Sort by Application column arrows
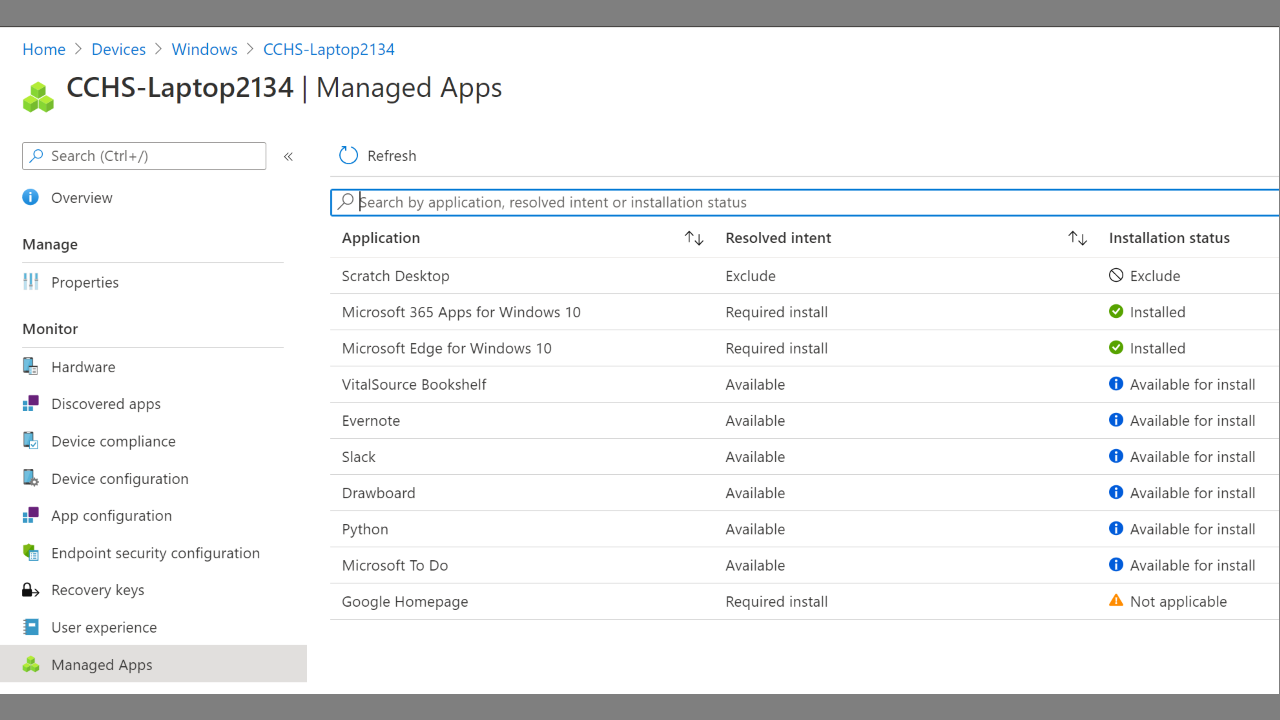This screenshot has width=1280, height=720. [x=694, y=238]
